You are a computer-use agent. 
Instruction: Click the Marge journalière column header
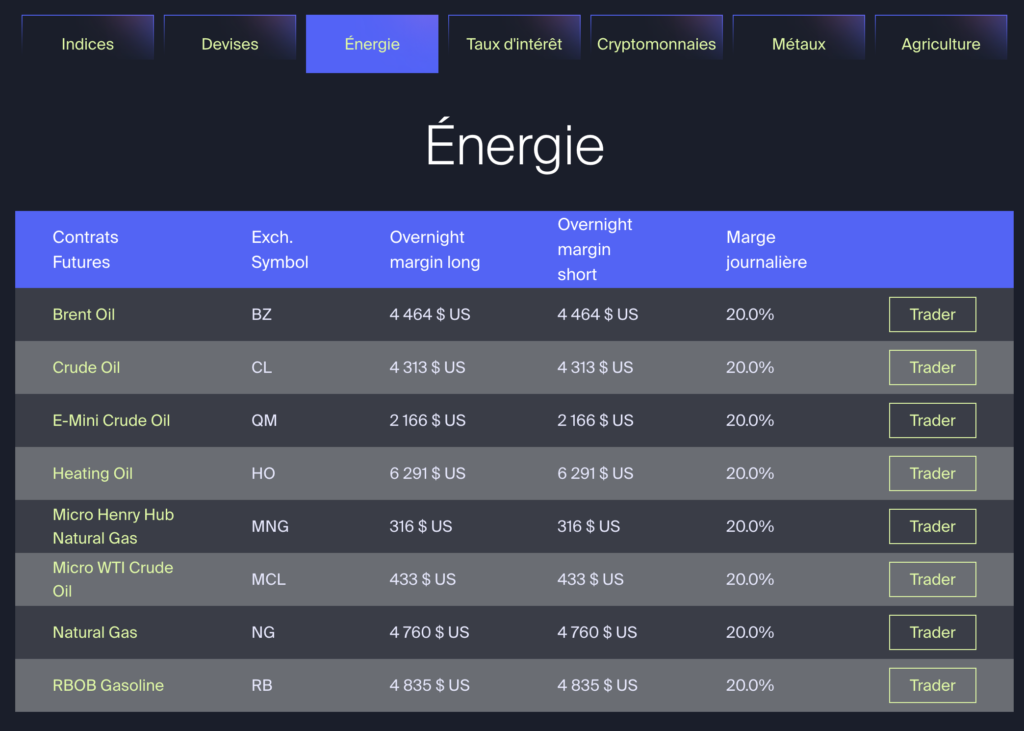pyautogui.click(x=766, y=250)
